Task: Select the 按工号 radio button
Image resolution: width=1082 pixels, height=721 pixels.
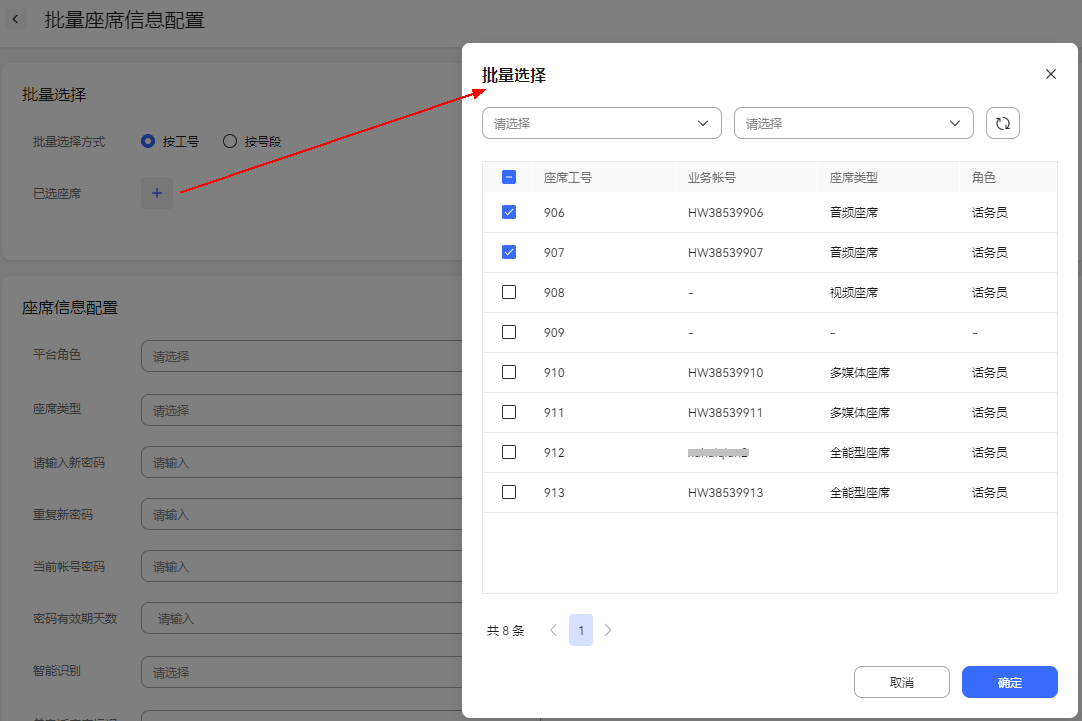Action: [148, 141]
